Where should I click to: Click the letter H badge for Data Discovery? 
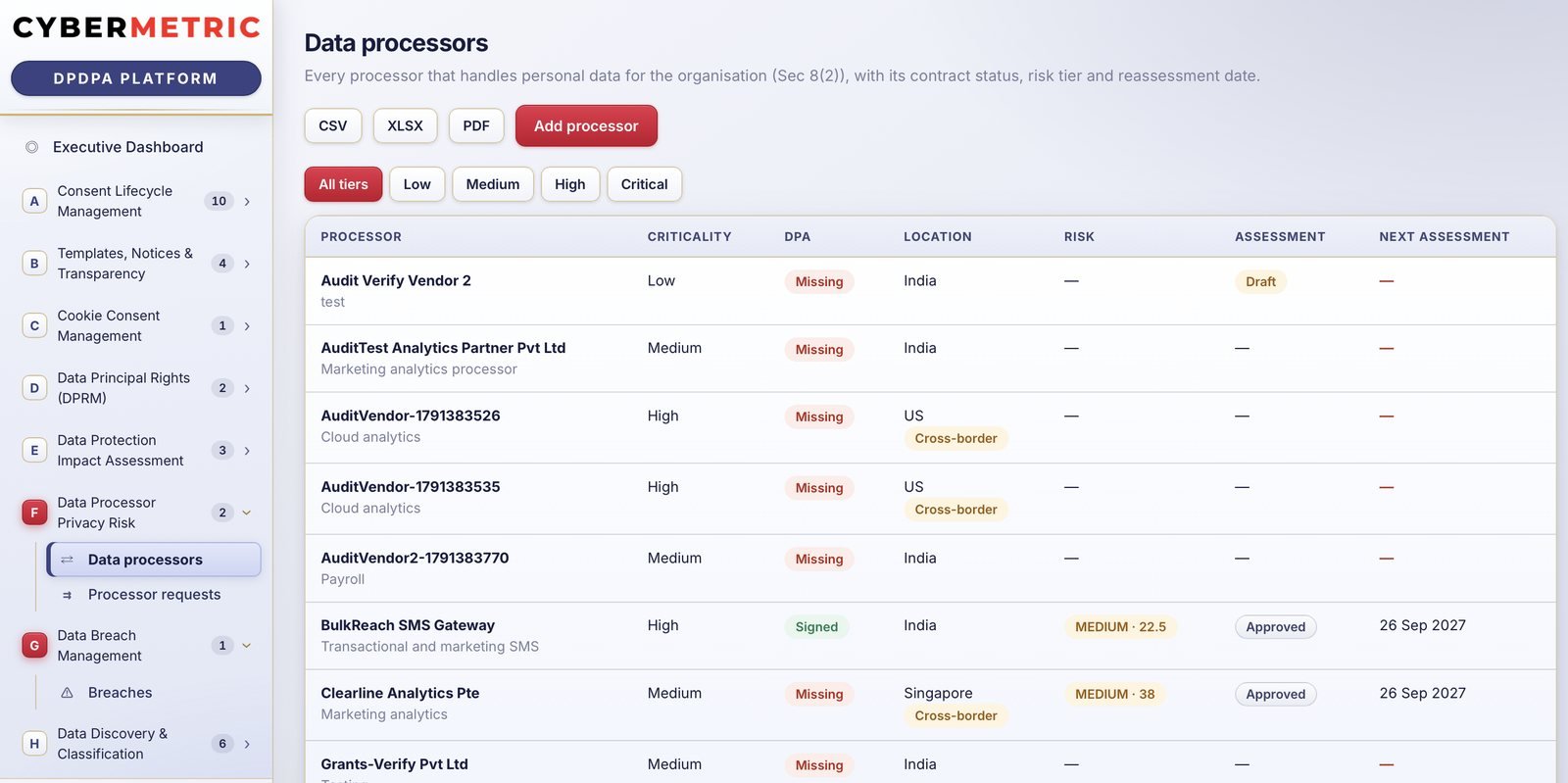34,744
